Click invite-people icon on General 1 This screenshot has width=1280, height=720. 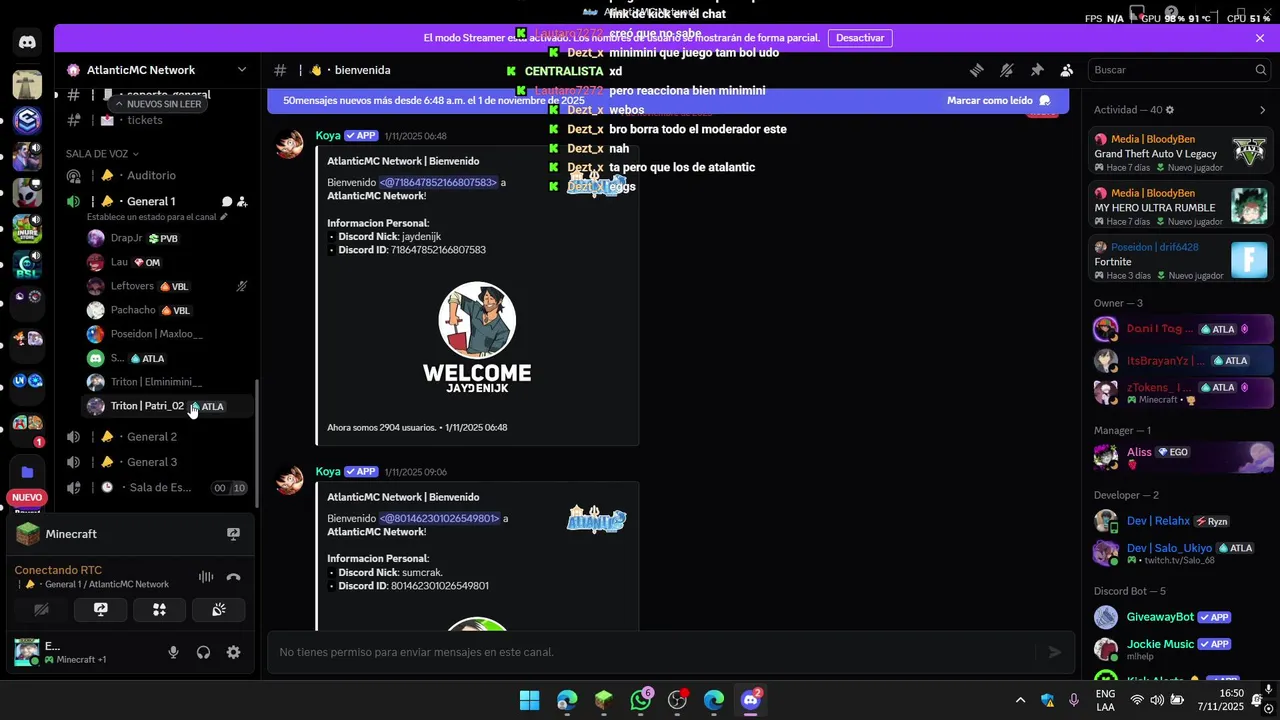pyautogui.click(x=242, y=202)
